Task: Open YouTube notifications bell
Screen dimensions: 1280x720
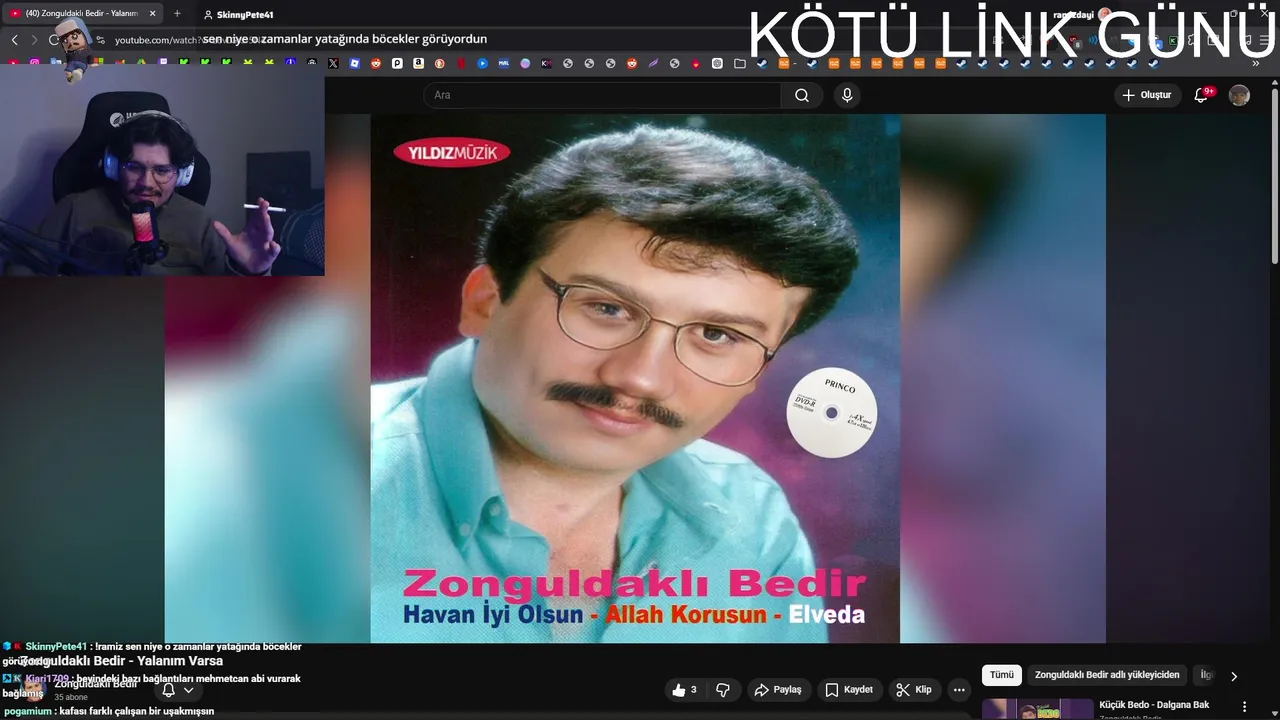Action: 1202,95
